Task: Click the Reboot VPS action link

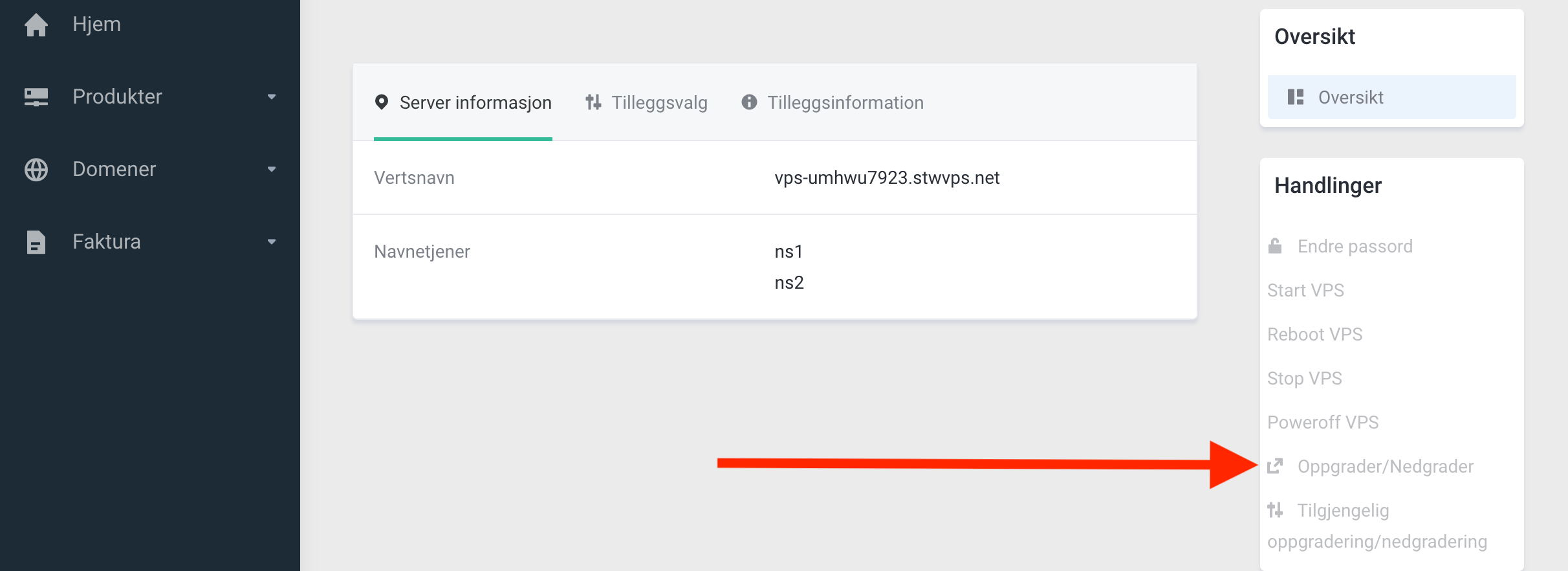Action: tap(1314, 334)
